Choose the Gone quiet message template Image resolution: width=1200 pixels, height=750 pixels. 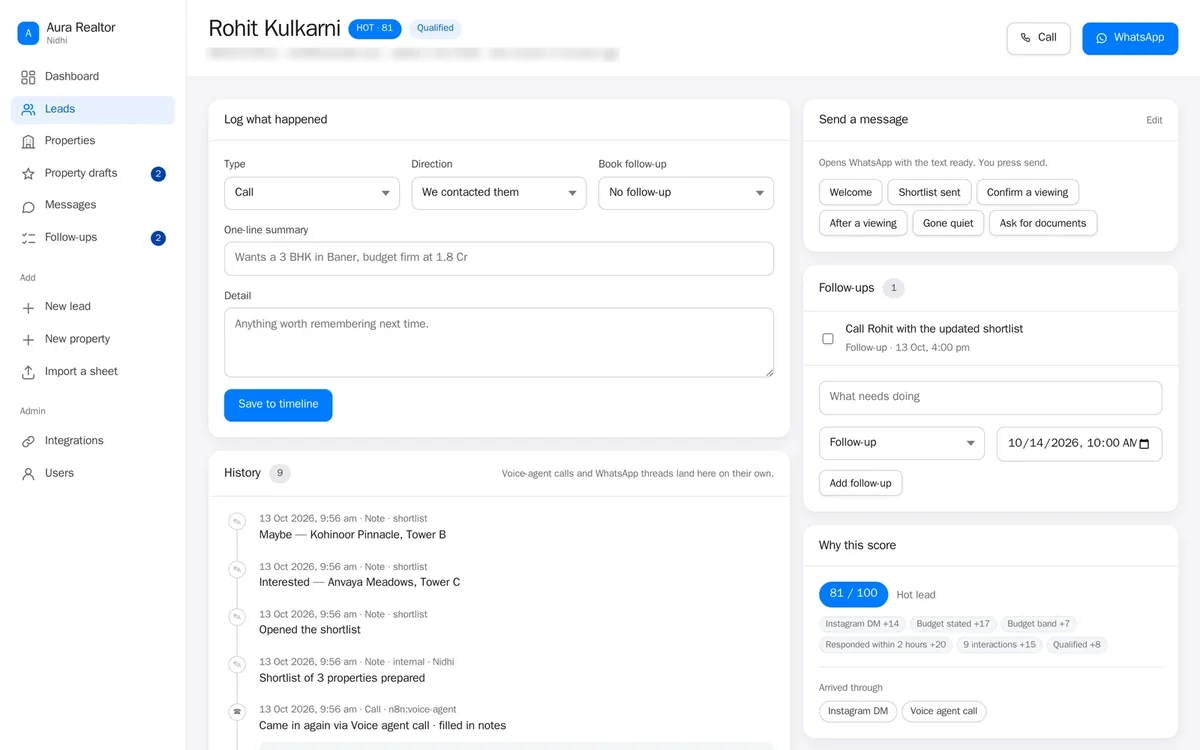[x=948, y=223]
